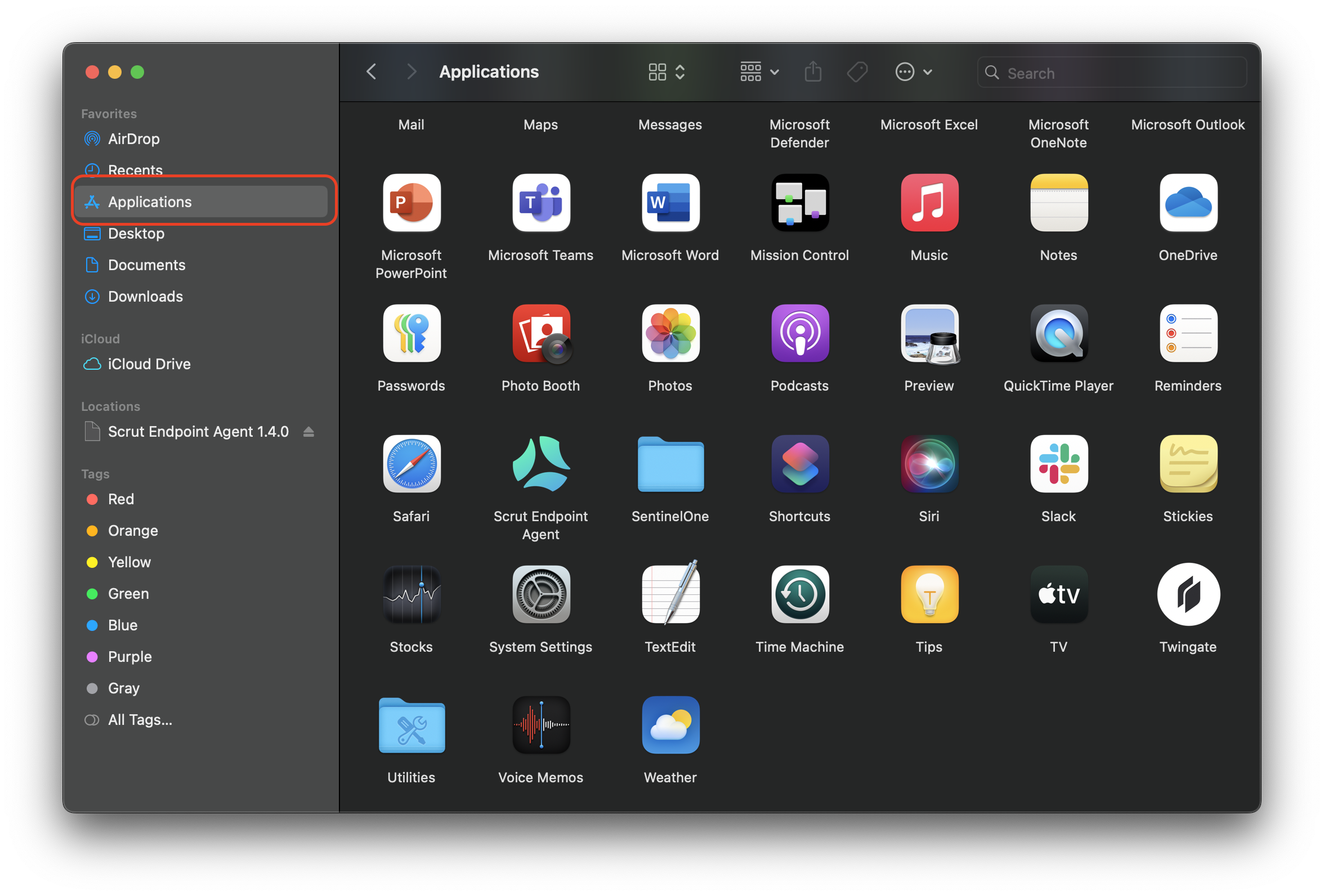This screenshot has width=1324, height=896.
Task: Go back with the back arrow
Action: (x=371, y=72)
